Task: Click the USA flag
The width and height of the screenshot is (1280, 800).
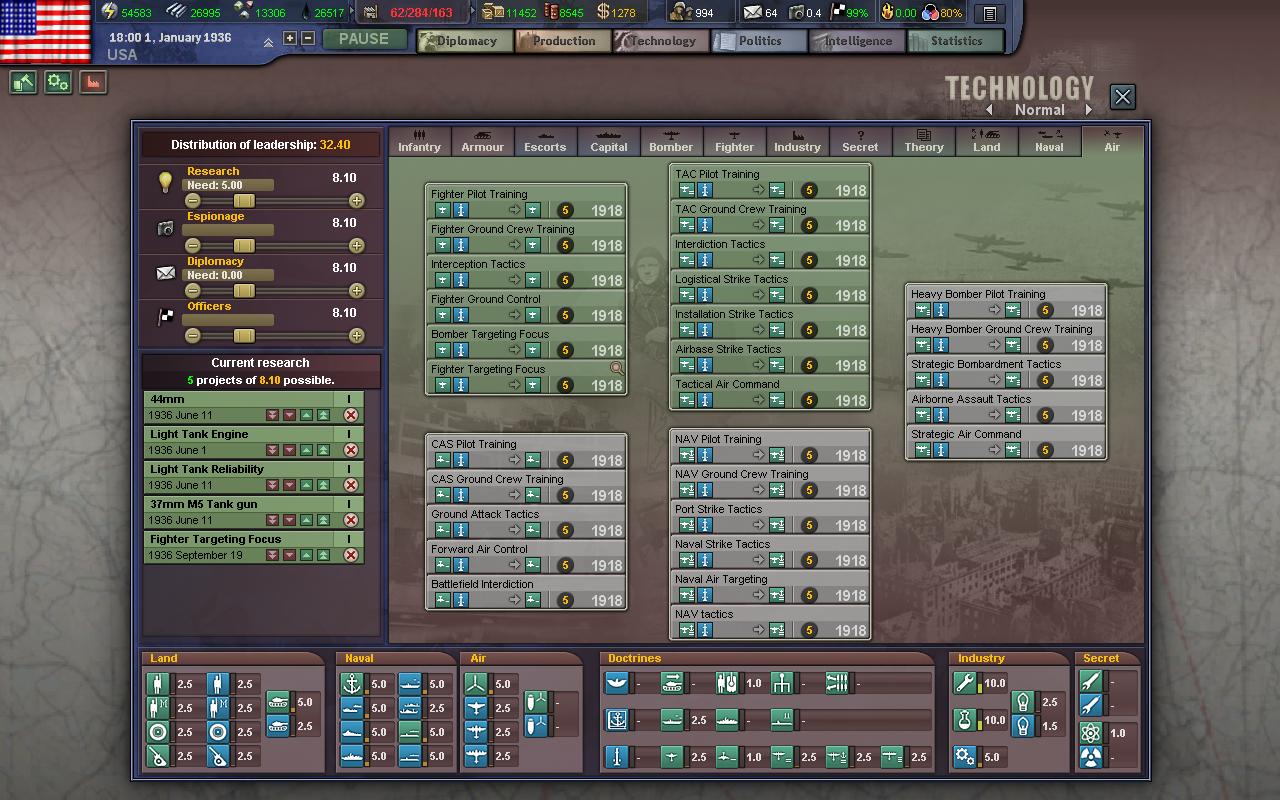Action: point(44,31)
